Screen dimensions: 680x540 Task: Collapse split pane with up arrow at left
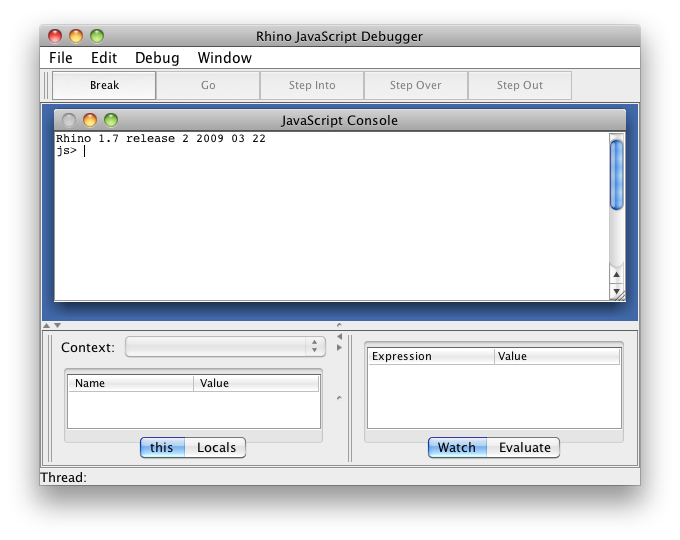[x=47, y=325]
